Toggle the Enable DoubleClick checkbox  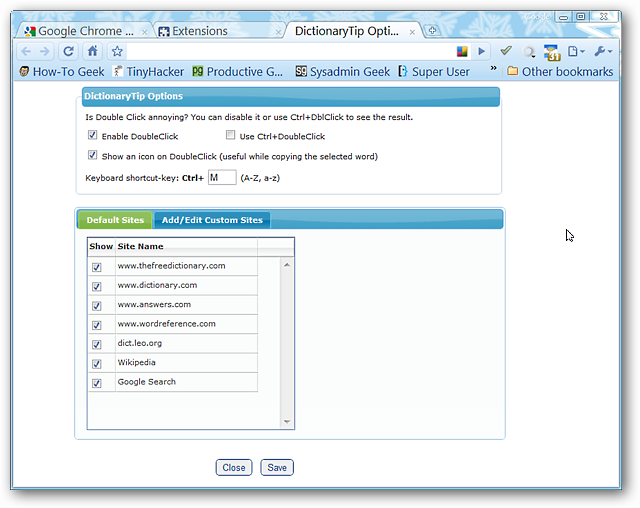pos(93,135)
